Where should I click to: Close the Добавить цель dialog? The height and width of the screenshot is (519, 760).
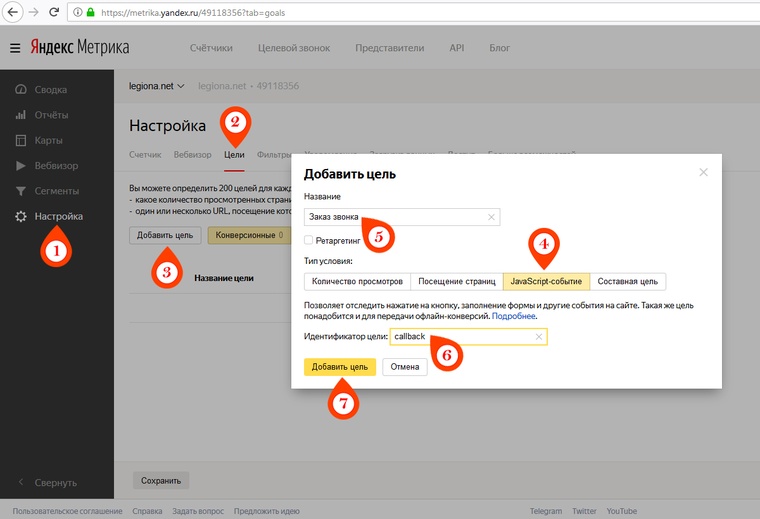click(703, 172)
